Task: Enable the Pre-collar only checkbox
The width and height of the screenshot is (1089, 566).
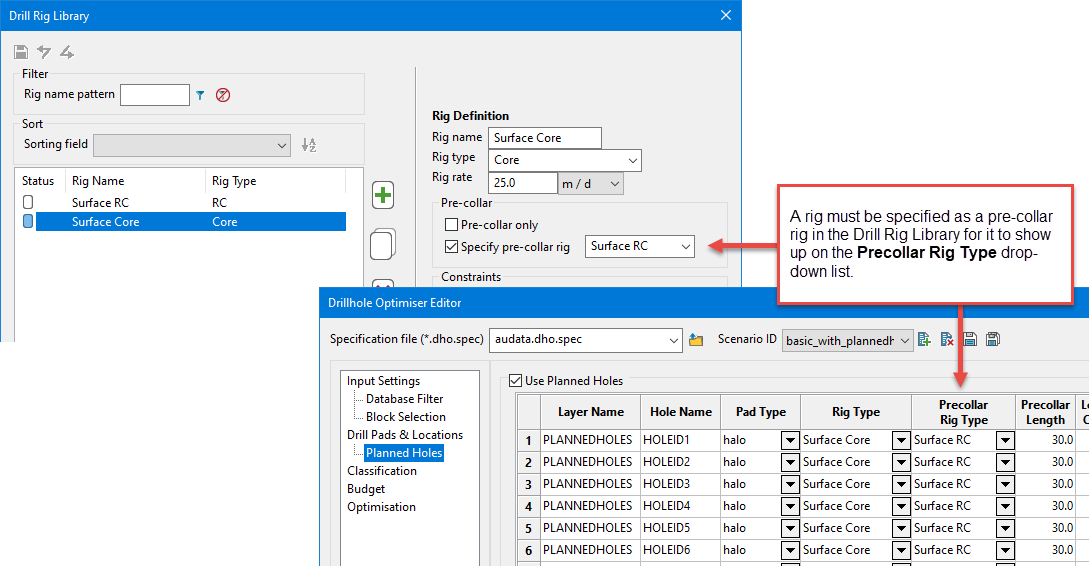Action: tap(452, 225)
